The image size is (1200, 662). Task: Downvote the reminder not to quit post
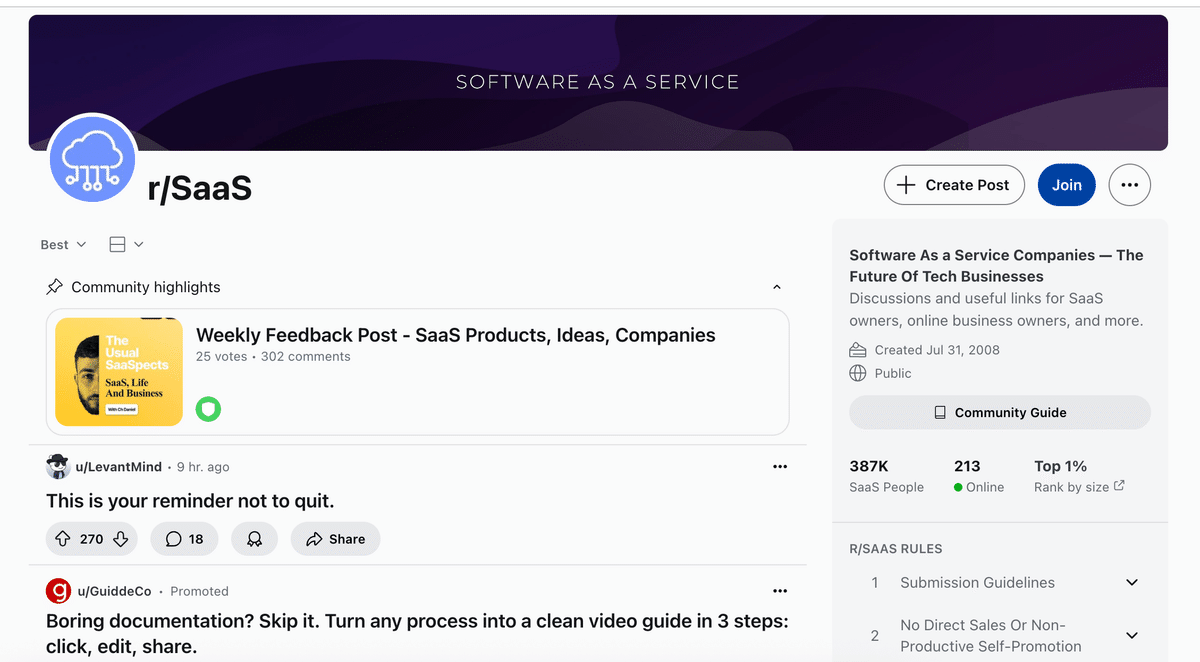(x=121, y=539)
